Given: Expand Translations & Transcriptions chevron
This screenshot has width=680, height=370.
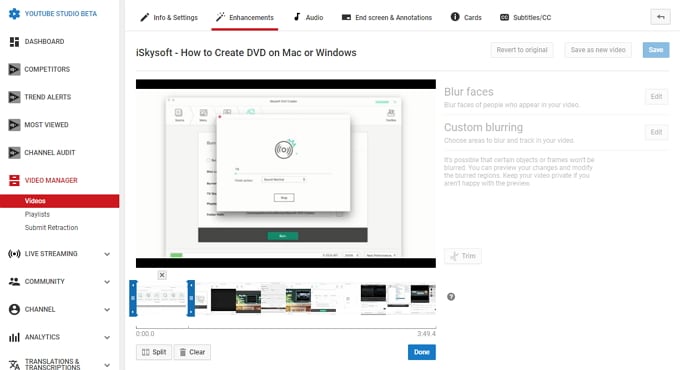Looking at the screenshot, I should pyautogui.click(x=107, y=365).
